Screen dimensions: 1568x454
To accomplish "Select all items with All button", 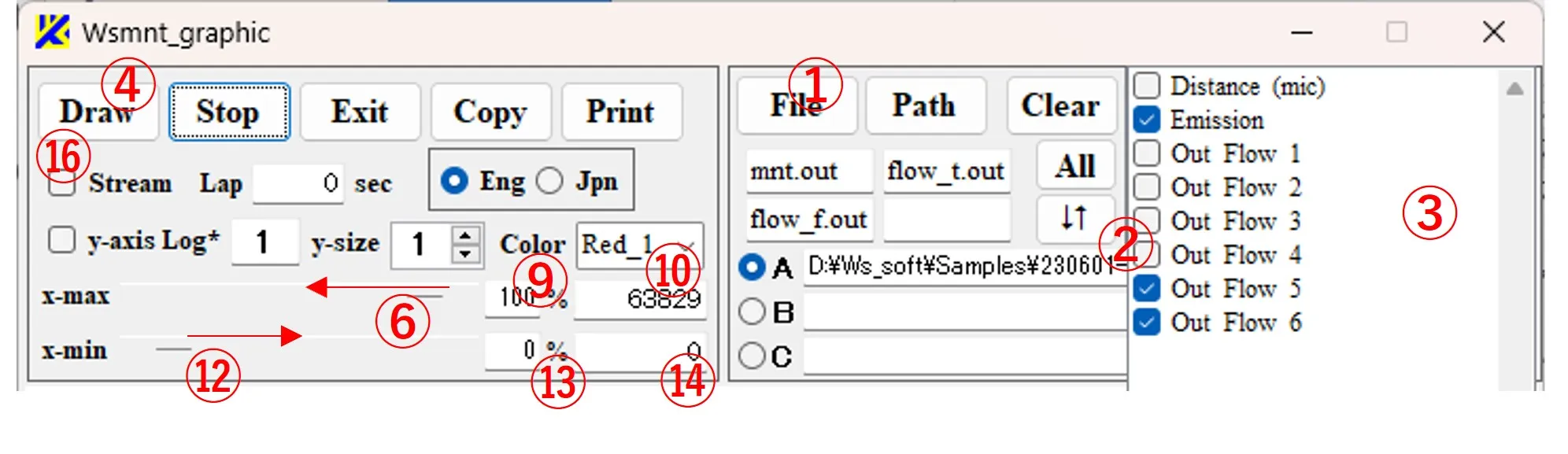I will (x=1075, y=165).
